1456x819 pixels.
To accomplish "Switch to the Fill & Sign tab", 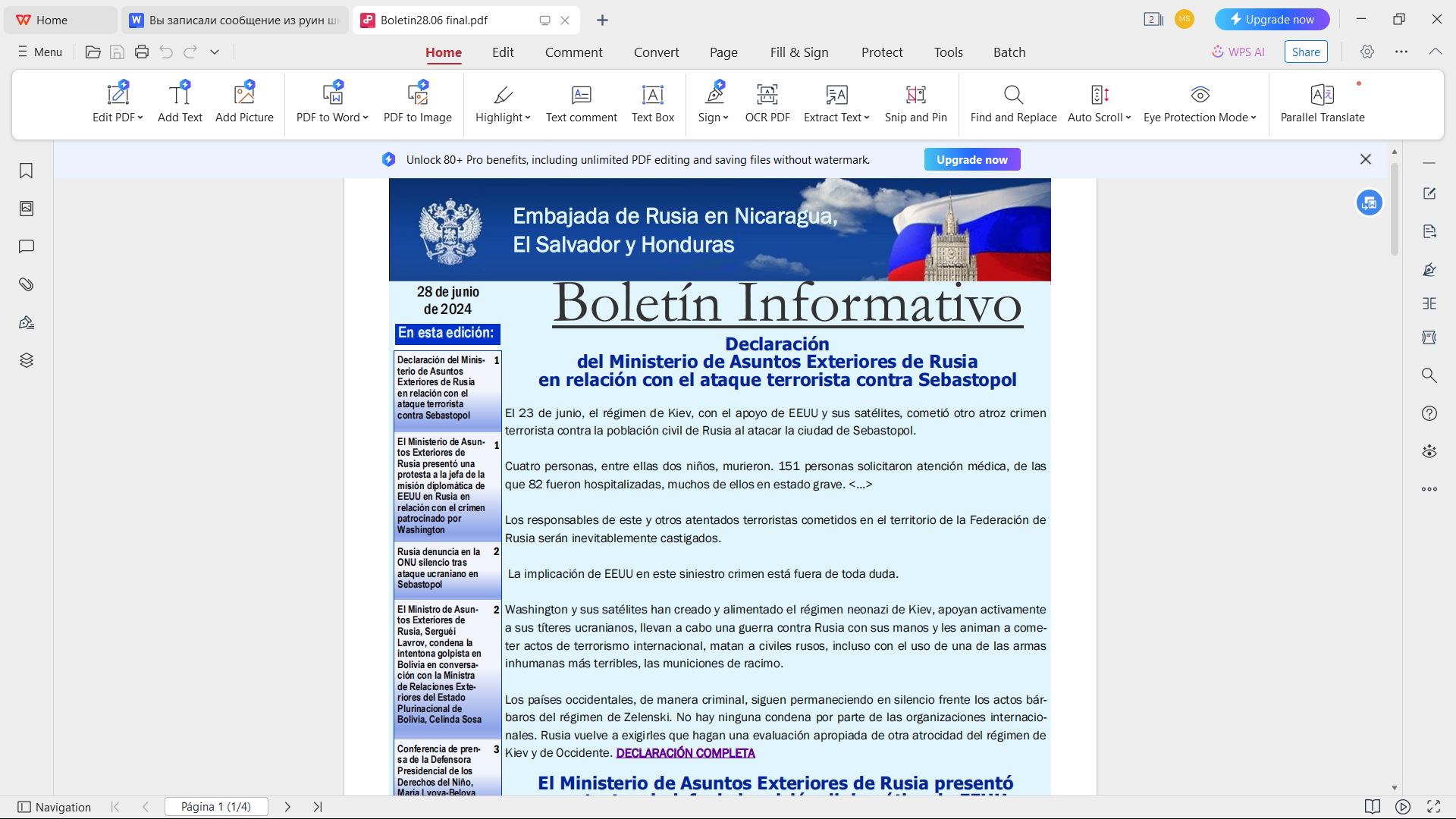I will coord(799,52).
